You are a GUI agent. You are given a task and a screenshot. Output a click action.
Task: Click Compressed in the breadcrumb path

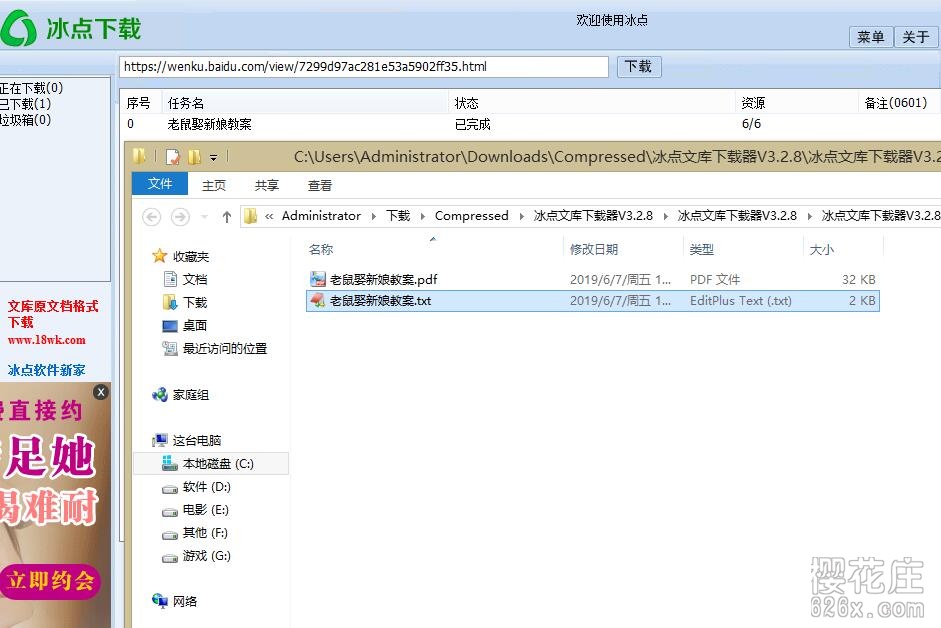(x=471, y=216)
